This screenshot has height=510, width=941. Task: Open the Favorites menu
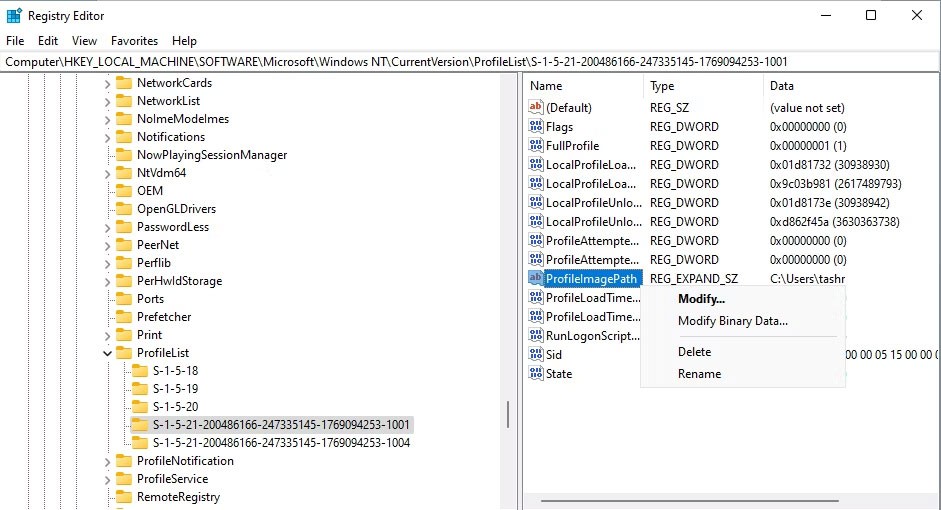click(134, 41)
